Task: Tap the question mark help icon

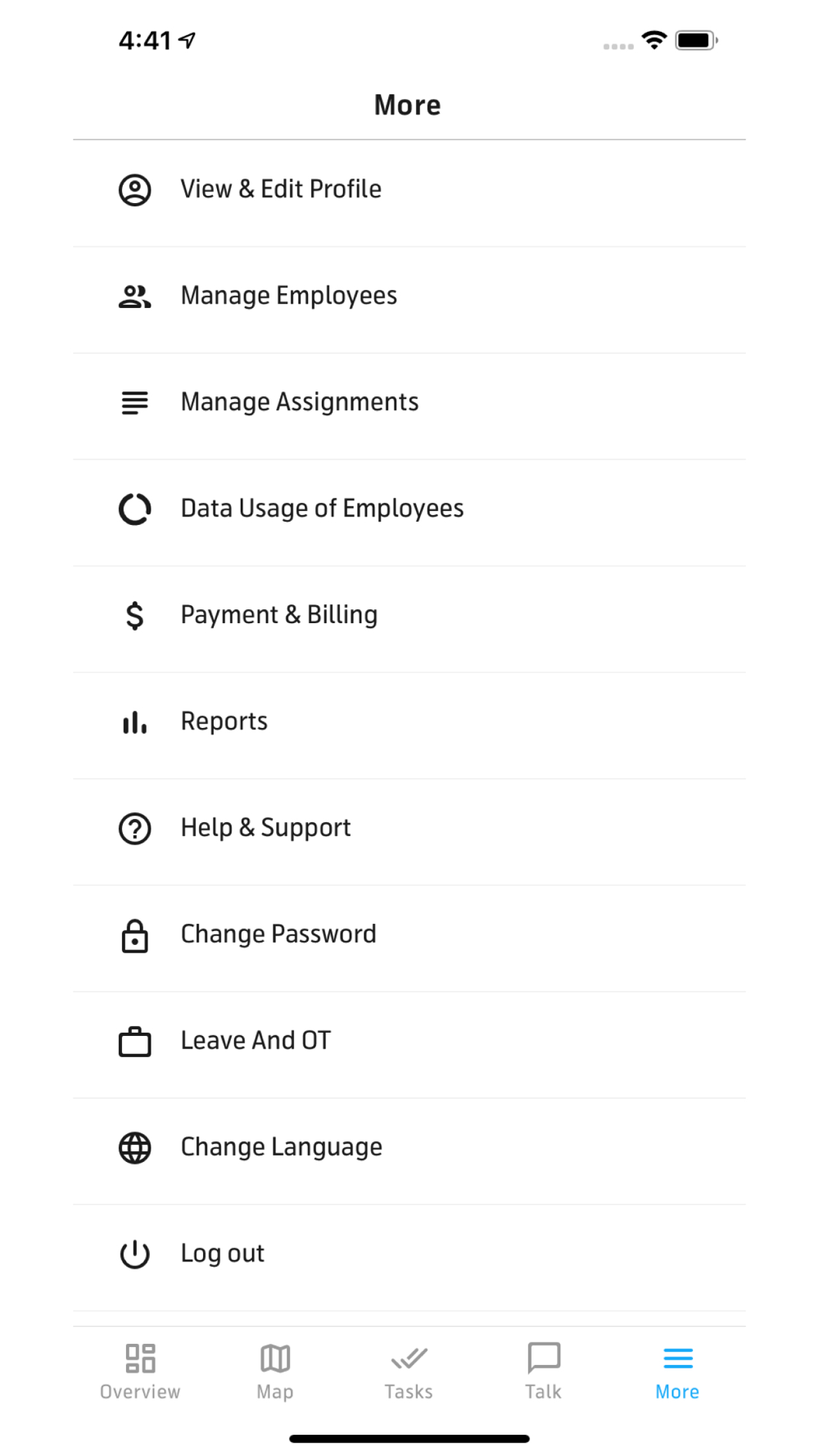Action: pos(135,829)
